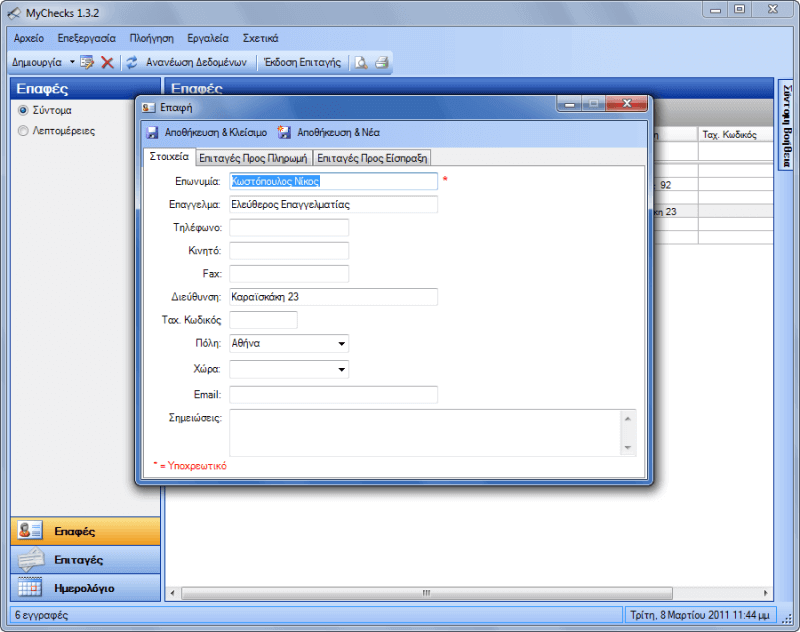Click the Έκδοση Επιταγής button
Screen dimensions: 800x632
click(x=302, y=62)
